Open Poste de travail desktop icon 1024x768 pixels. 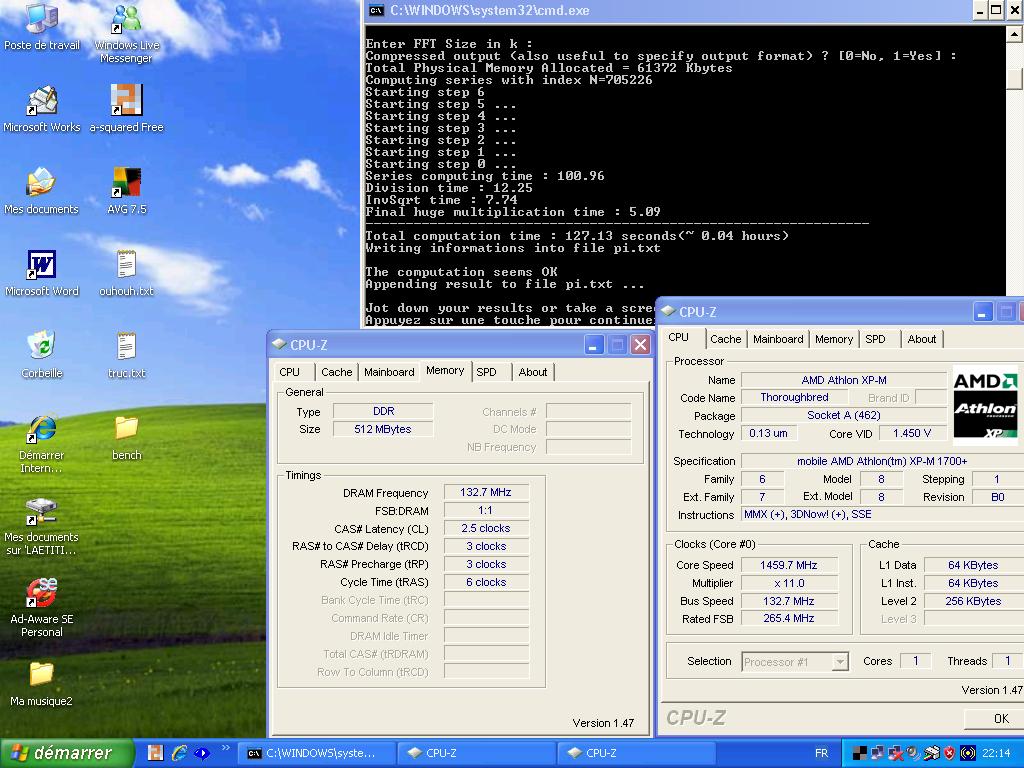pyautogui.click(x=41, y=26)
